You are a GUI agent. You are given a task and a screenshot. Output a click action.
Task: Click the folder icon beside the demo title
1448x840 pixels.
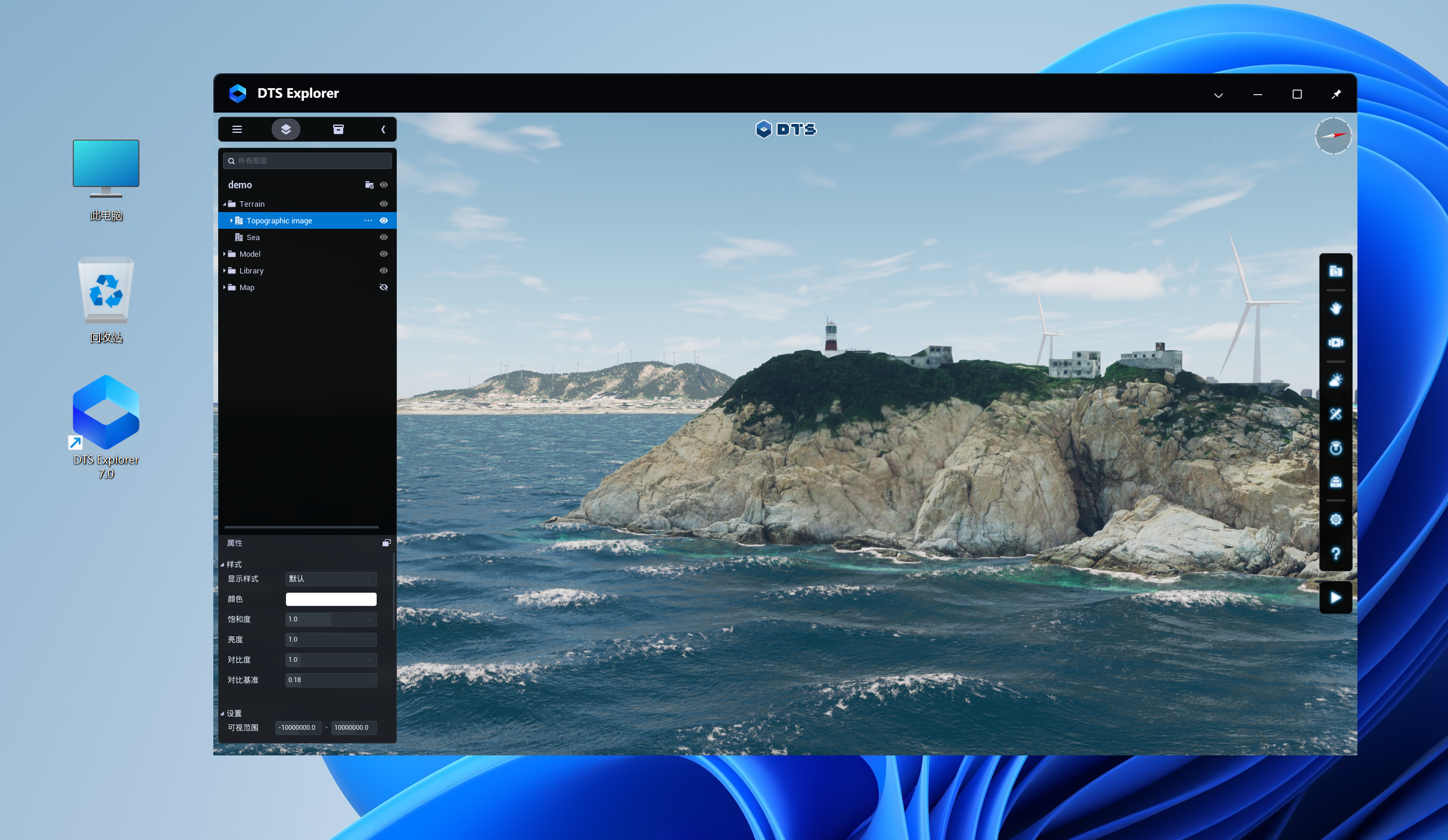(x=369, y=185)
